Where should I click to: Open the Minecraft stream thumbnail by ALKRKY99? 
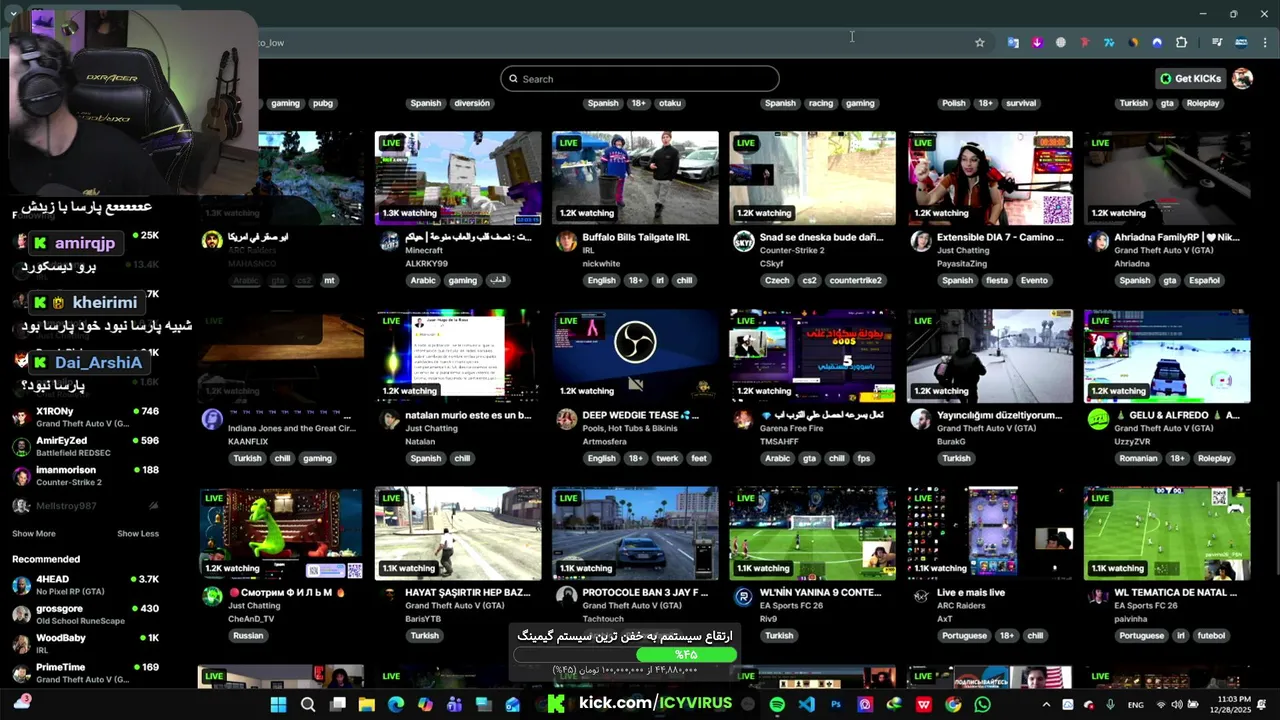(458, 178)
